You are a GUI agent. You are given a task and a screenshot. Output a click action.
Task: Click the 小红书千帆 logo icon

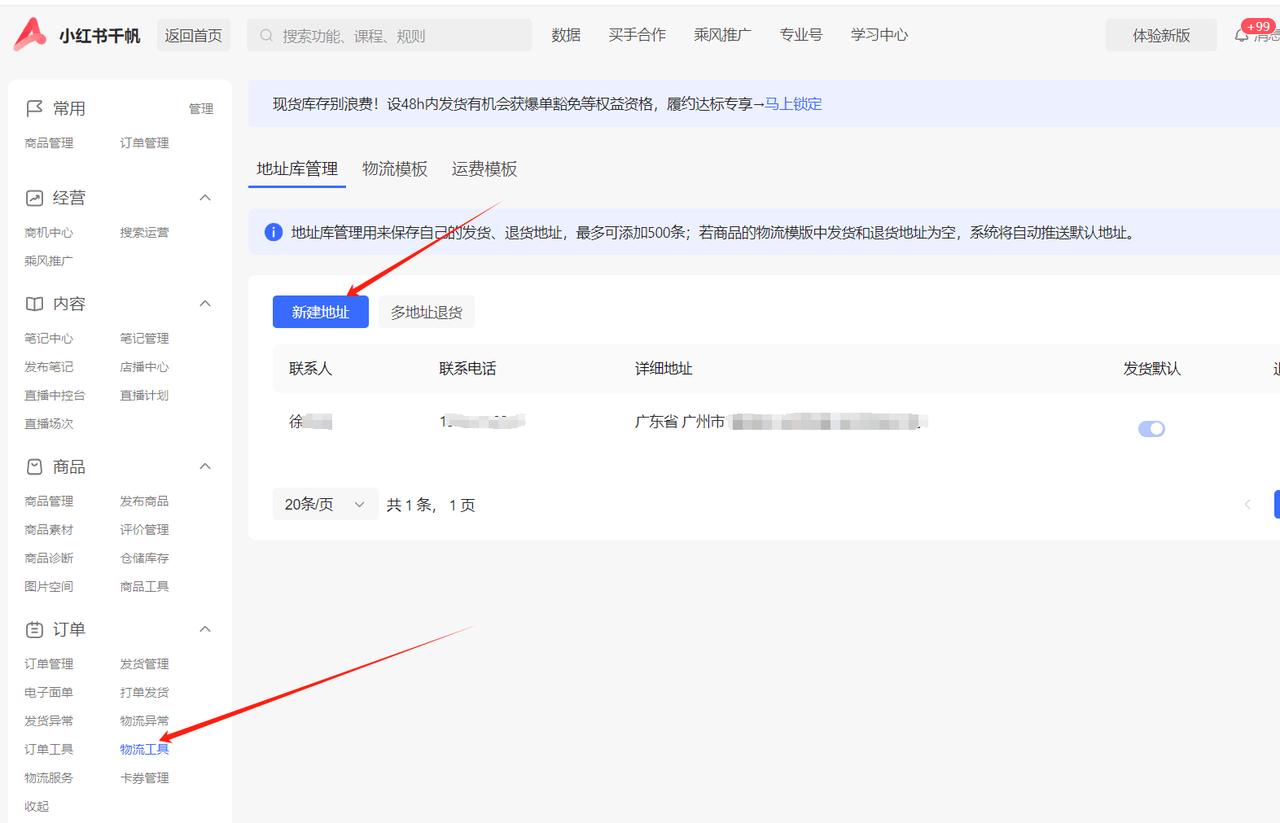pyautogui.click(x=29, y=33)
